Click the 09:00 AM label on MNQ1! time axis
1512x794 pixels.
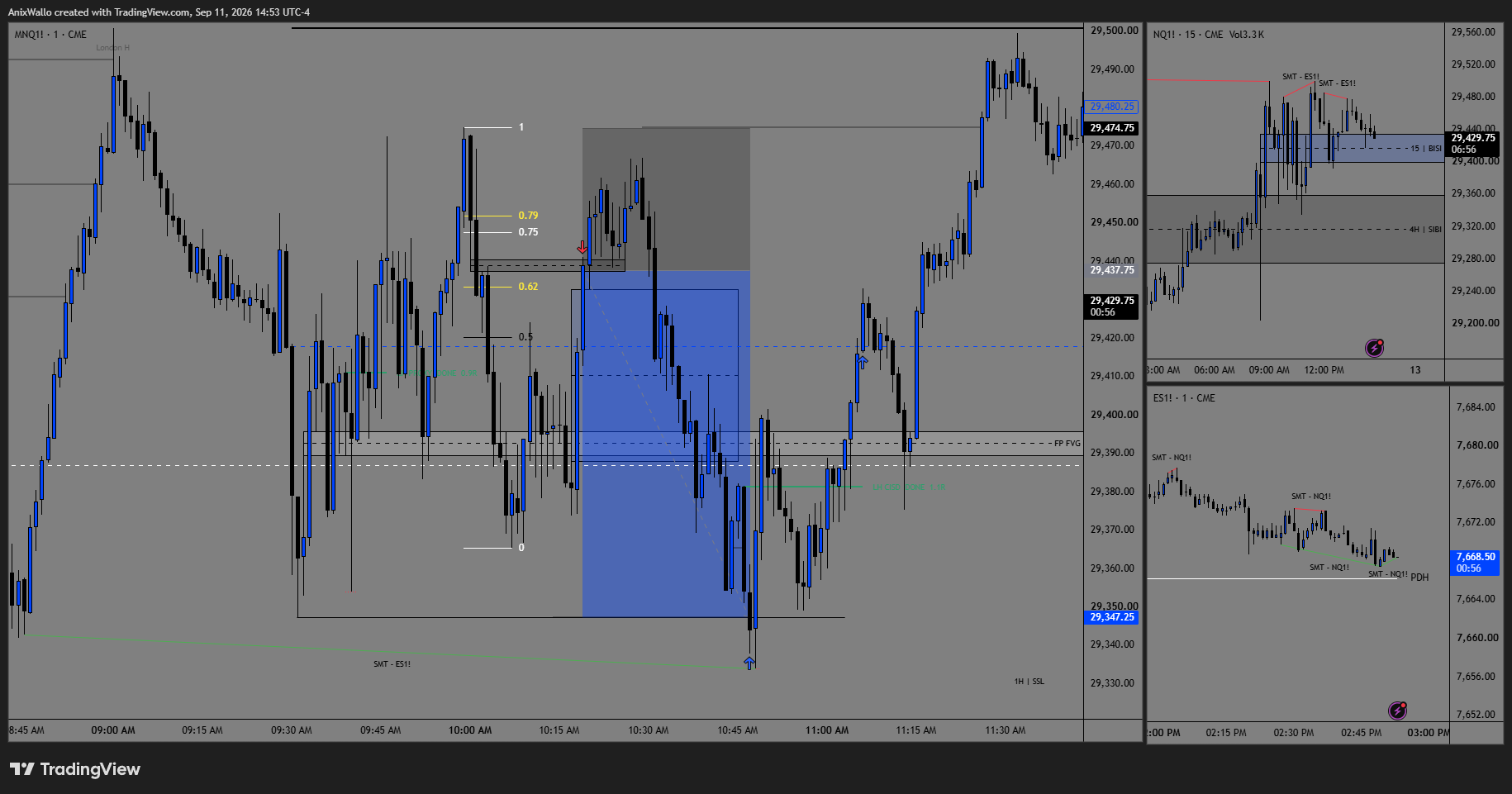pyautogui.click(x=113, y=730)
